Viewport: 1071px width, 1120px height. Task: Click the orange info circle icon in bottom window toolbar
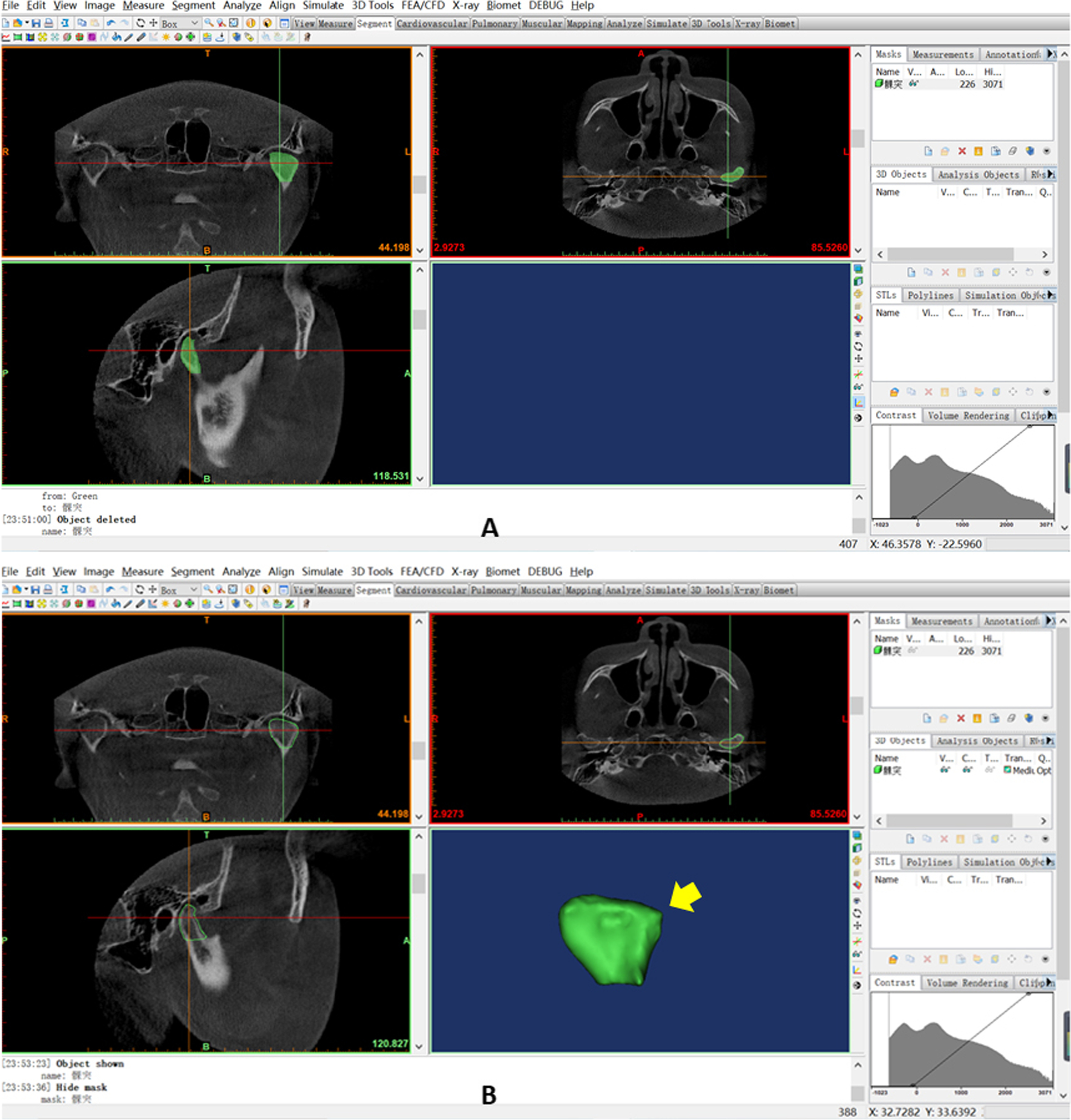pyautogui.click(x=250, y=589)
